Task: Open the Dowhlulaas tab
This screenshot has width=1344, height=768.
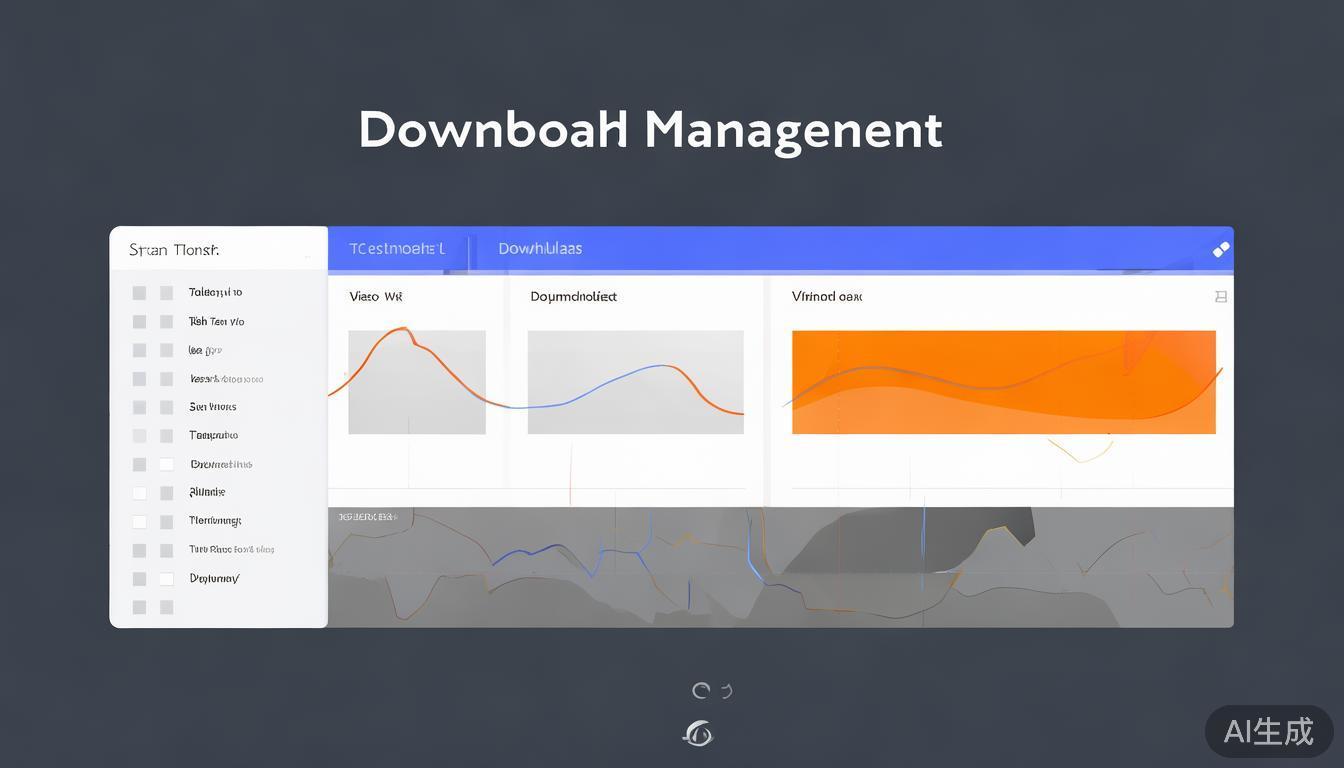Action: [x=540, y=249]
